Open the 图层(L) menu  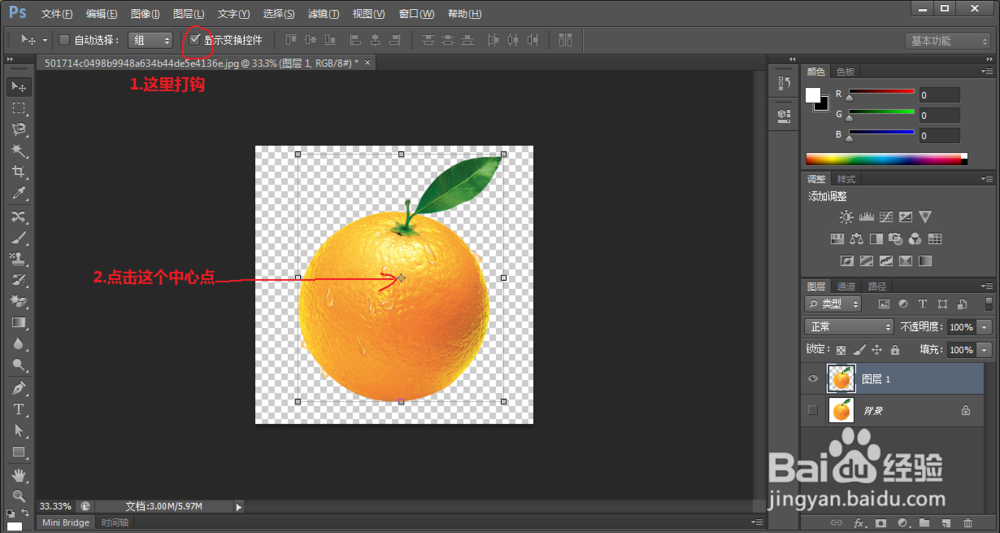pos(189,13)
